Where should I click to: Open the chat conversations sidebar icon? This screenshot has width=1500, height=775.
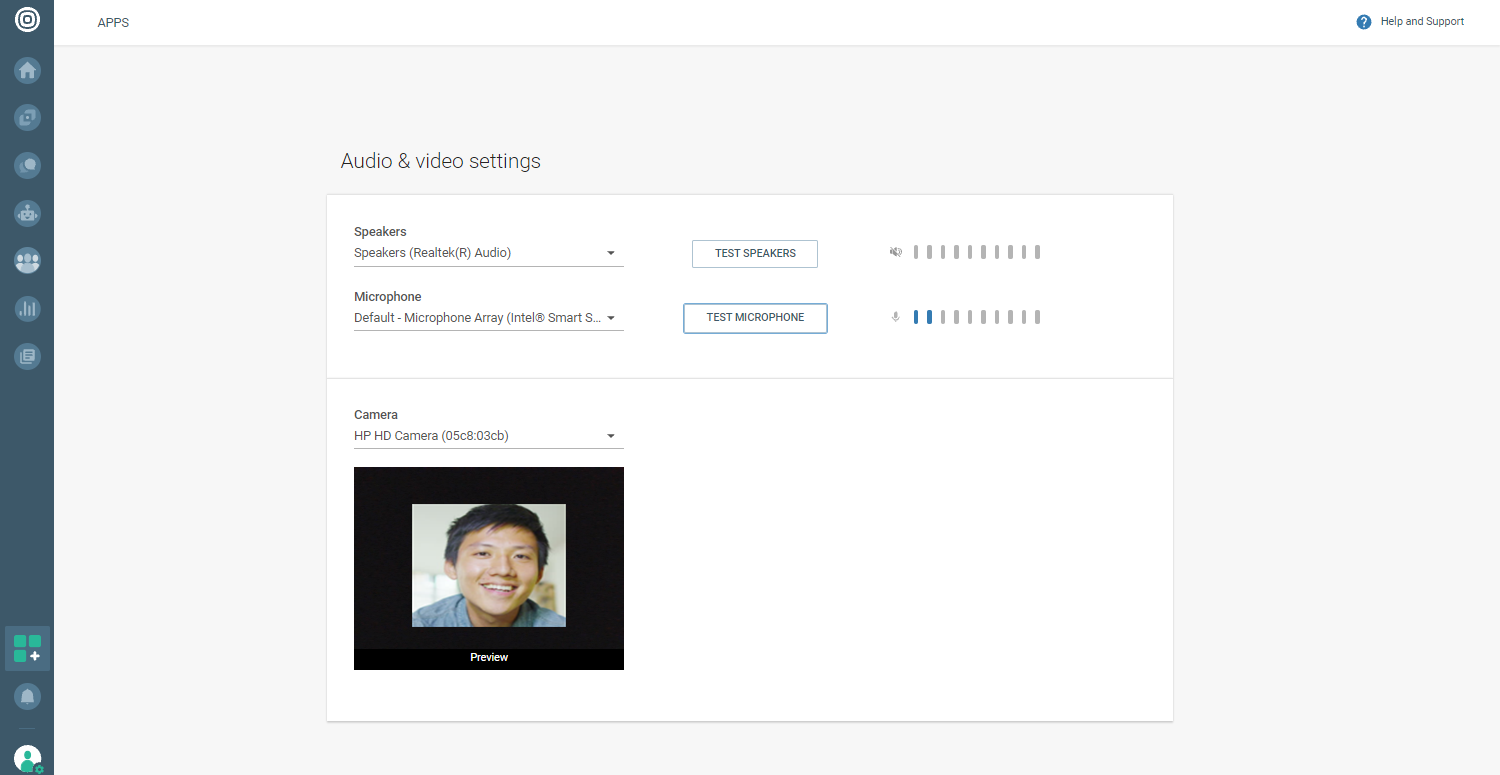pyautogui.click(x=27, y=165)
